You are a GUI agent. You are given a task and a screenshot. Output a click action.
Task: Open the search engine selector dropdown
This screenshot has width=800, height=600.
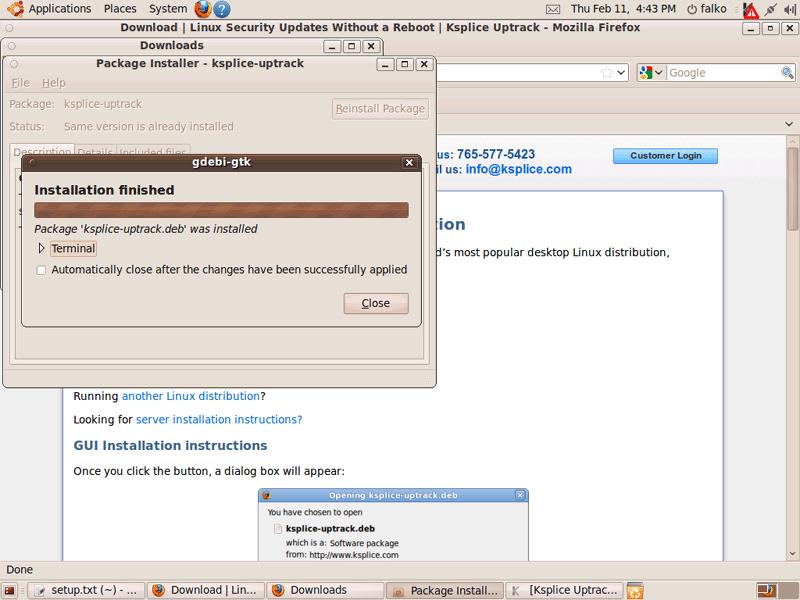tap(651, 73)
